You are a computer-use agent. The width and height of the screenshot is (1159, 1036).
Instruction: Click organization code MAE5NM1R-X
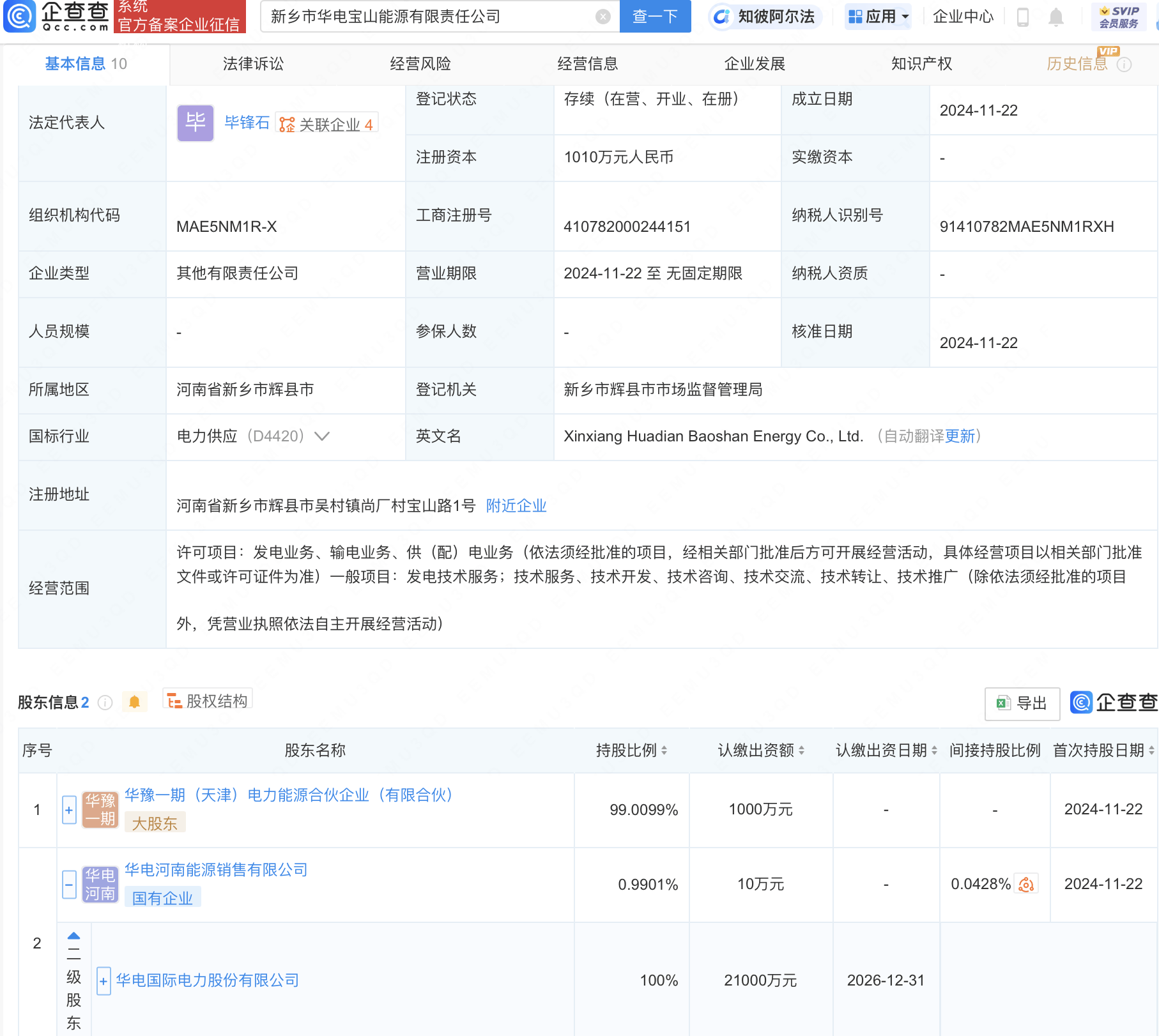pos(227,227)
